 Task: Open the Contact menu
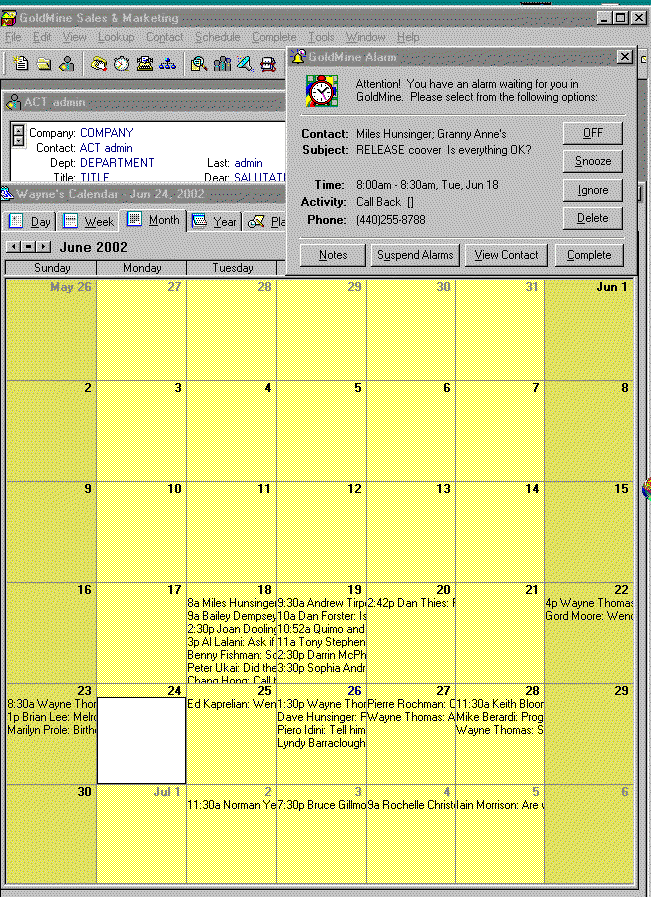click(x=164, y=37)
